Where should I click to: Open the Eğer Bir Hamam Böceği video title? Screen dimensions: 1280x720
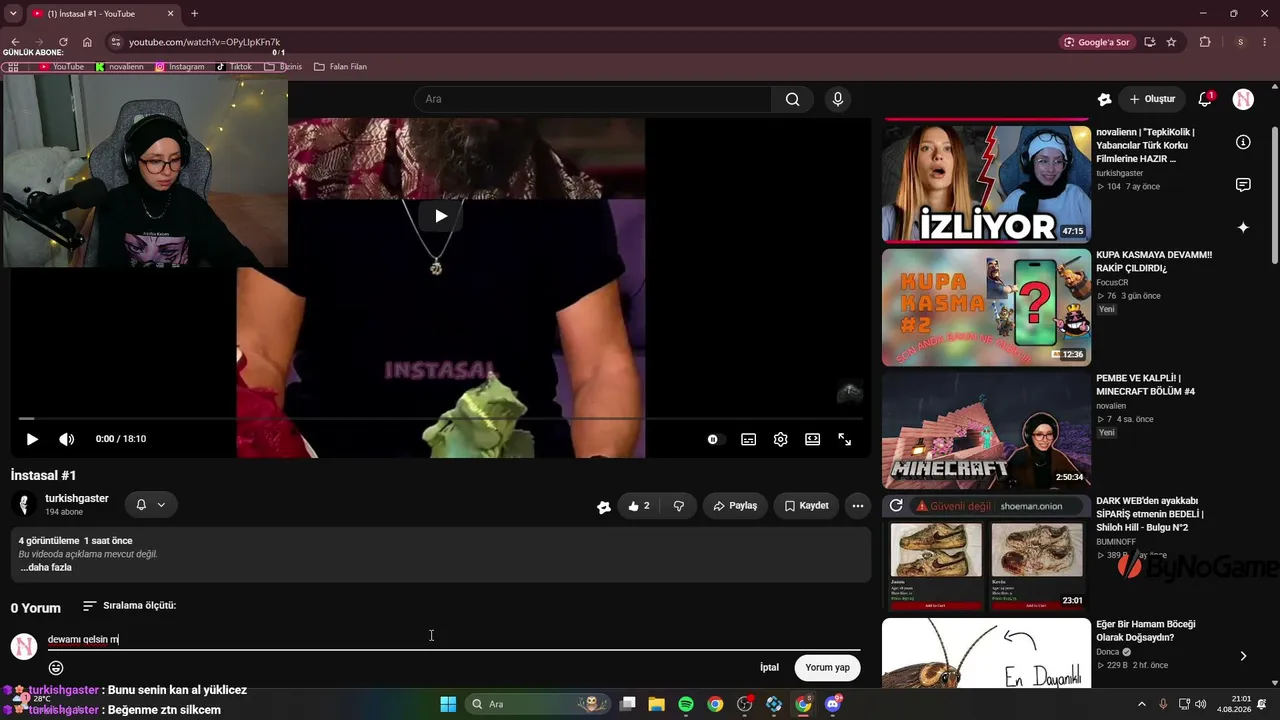point(1146,631)
